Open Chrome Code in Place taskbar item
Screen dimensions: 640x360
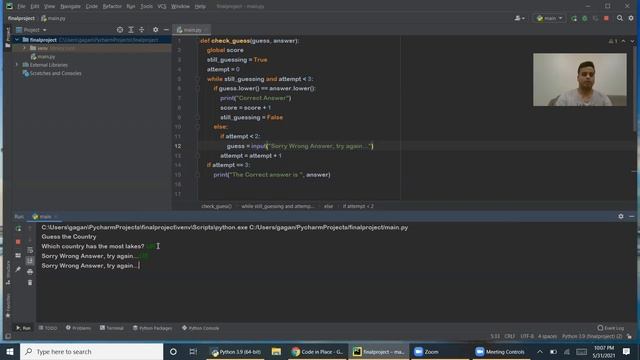click(317, 351)
